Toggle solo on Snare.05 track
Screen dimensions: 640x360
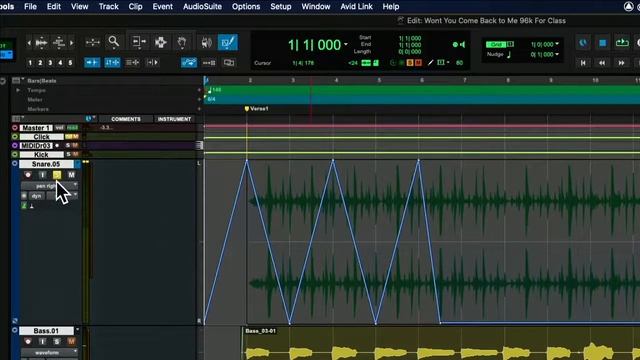(x=57, y=175)
